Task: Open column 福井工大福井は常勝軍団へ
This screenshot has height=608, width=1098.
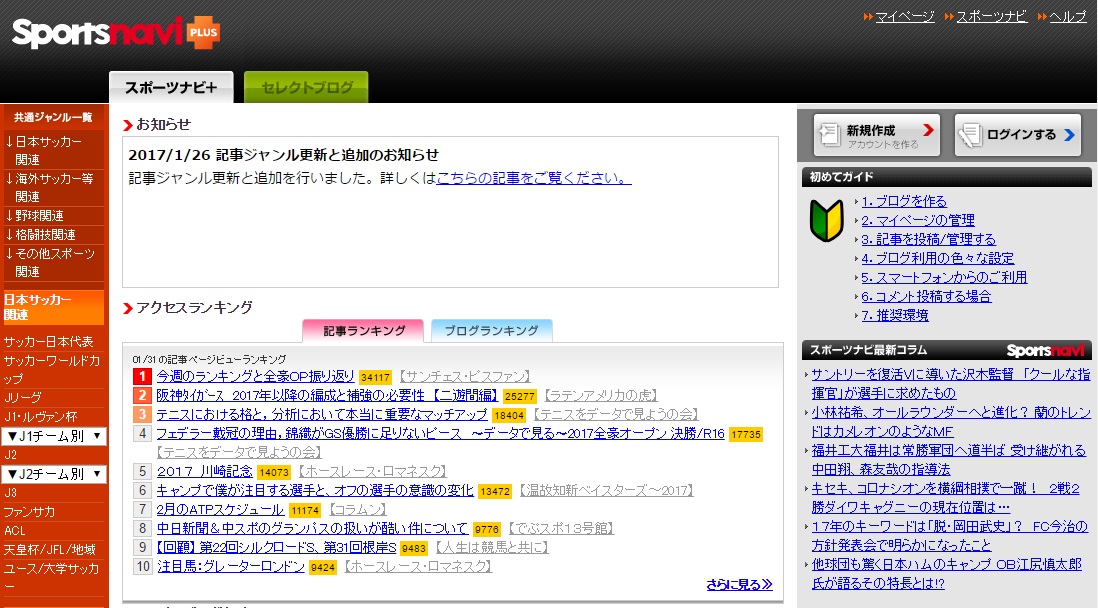Action: pyautogui.click(x=948, y=460)
